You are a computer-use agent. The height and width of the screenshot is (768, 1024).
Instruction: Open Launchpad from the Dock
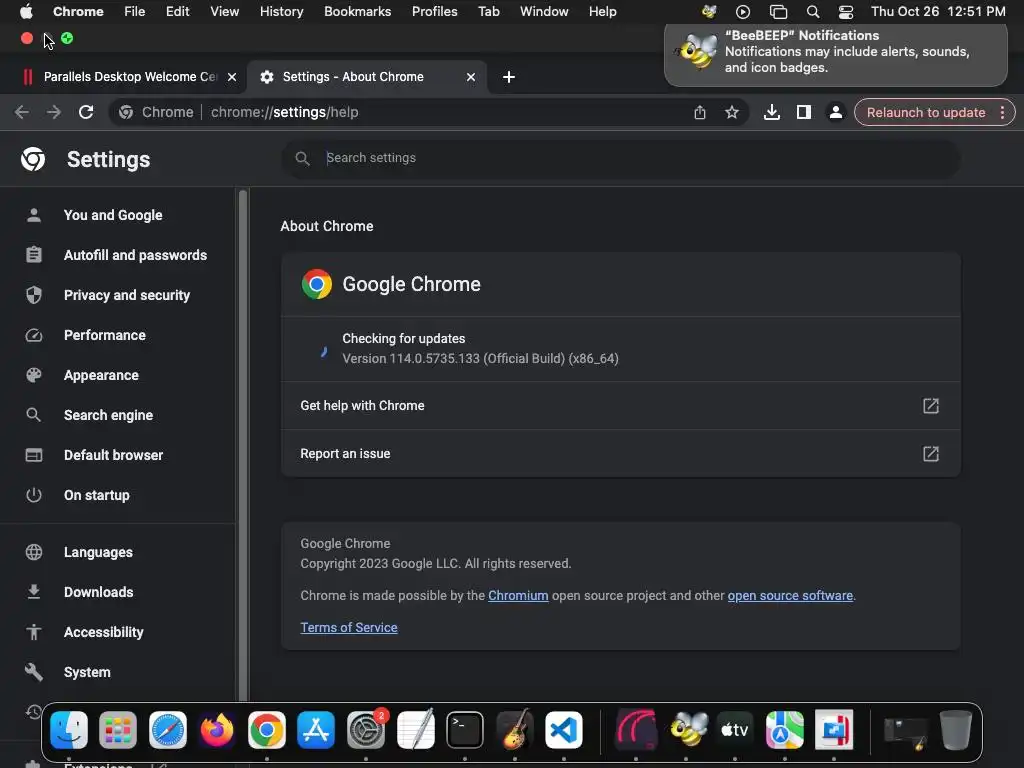coord(118,730)
